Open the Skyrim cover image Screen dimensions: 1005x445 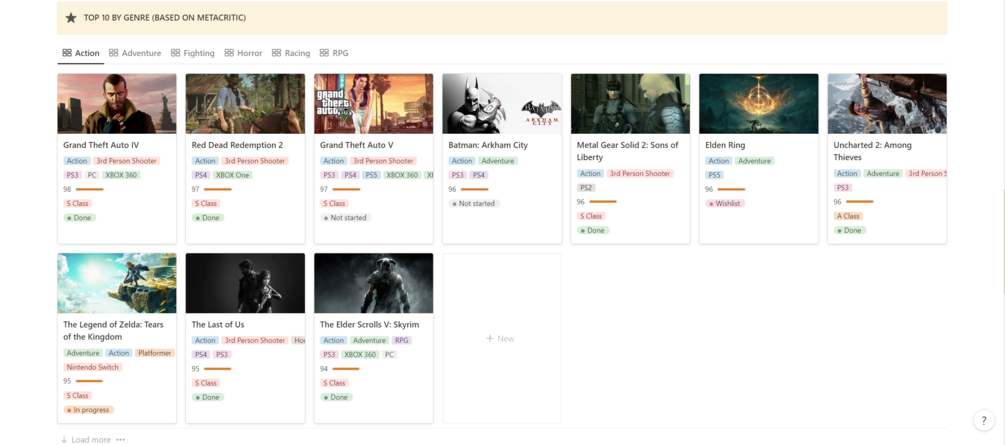click(374, 283)
